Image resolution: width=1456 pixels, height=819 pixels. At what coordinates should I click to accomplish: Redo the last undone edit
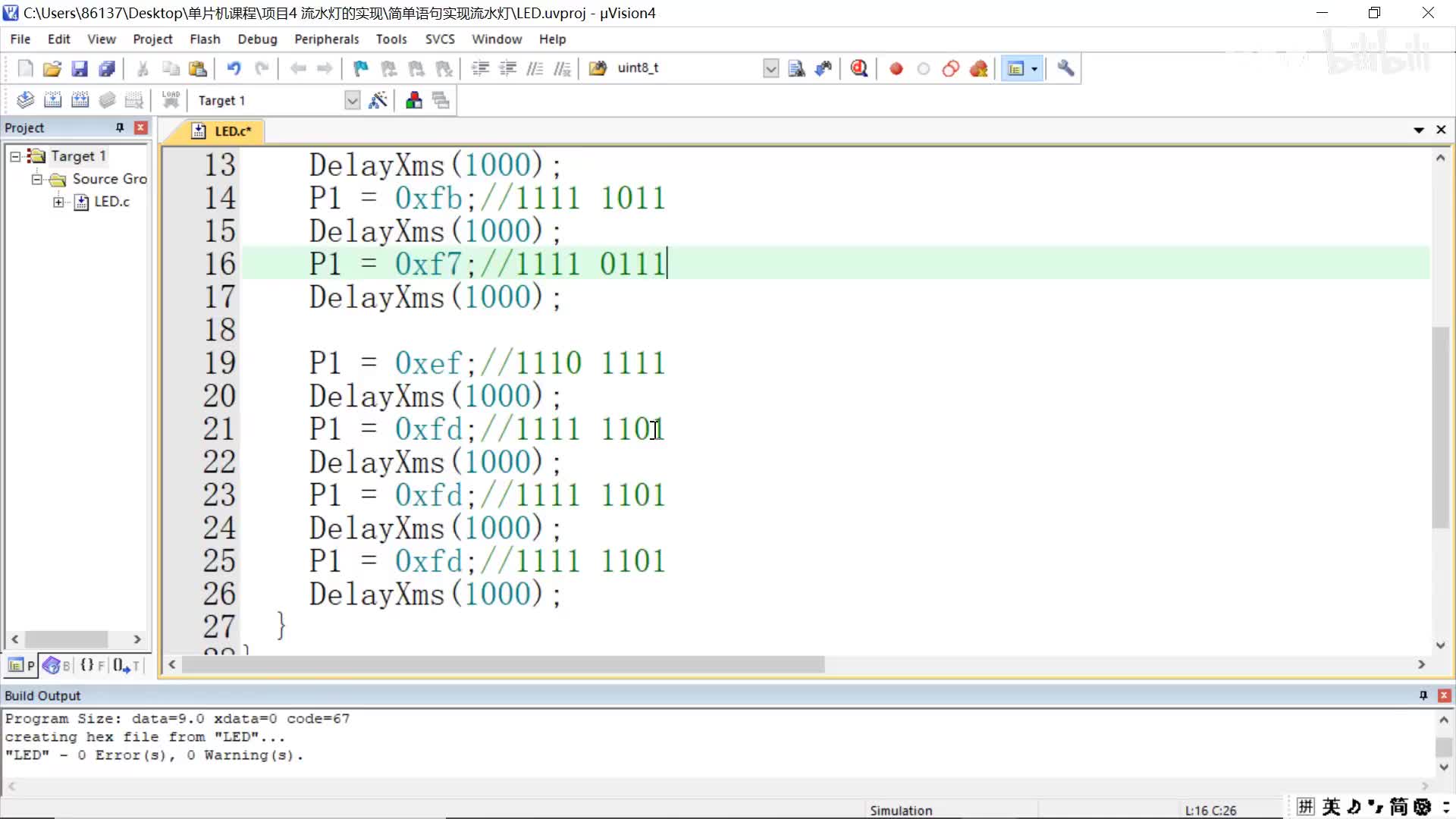[x=262, y=69]
